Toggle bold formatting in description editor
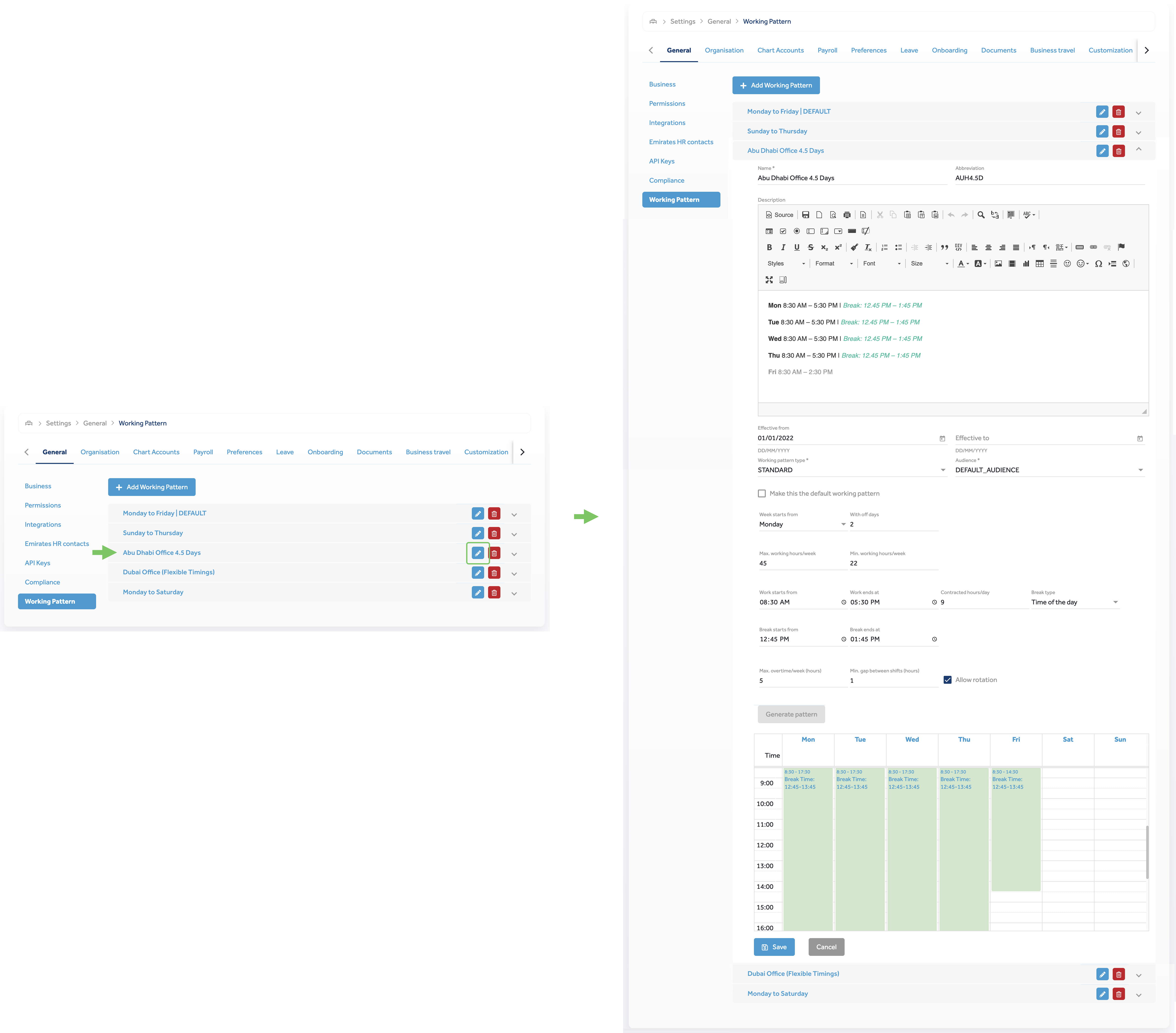Image resolution: width=1176 pixels, height=1033 pixels. (769, 247)
